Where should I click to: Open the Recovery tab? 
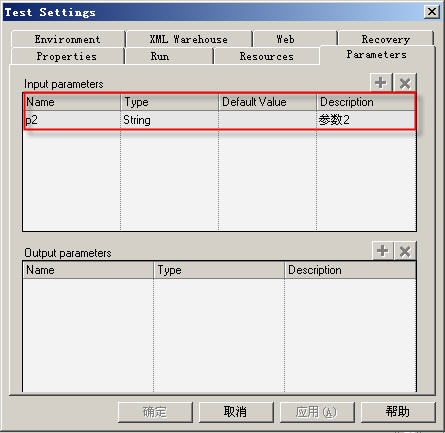pyautogui.click(x=386, y=39)
